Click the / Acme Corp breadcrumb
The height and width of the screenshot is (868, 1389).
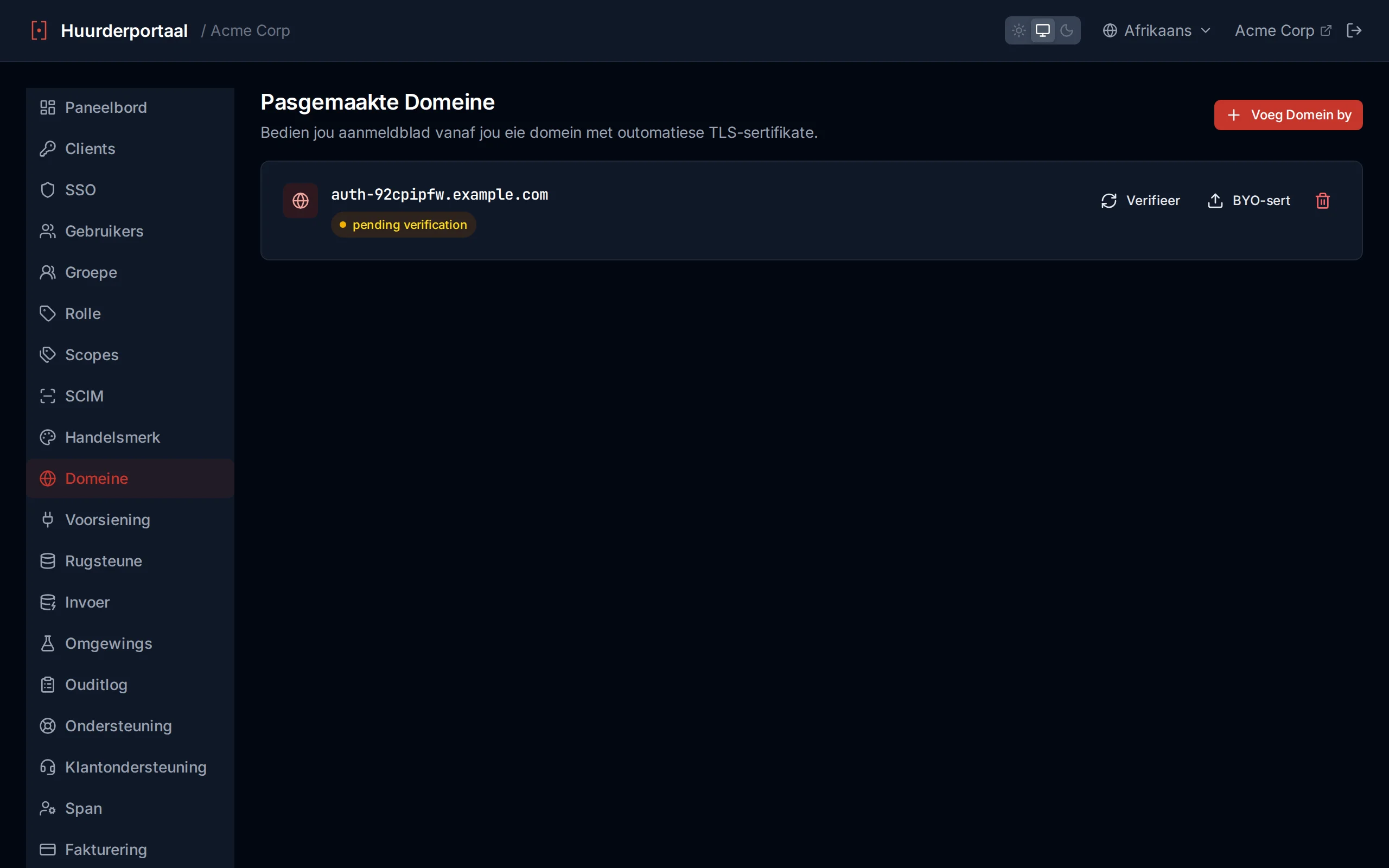pyautogui.click(x=246, y=30)
